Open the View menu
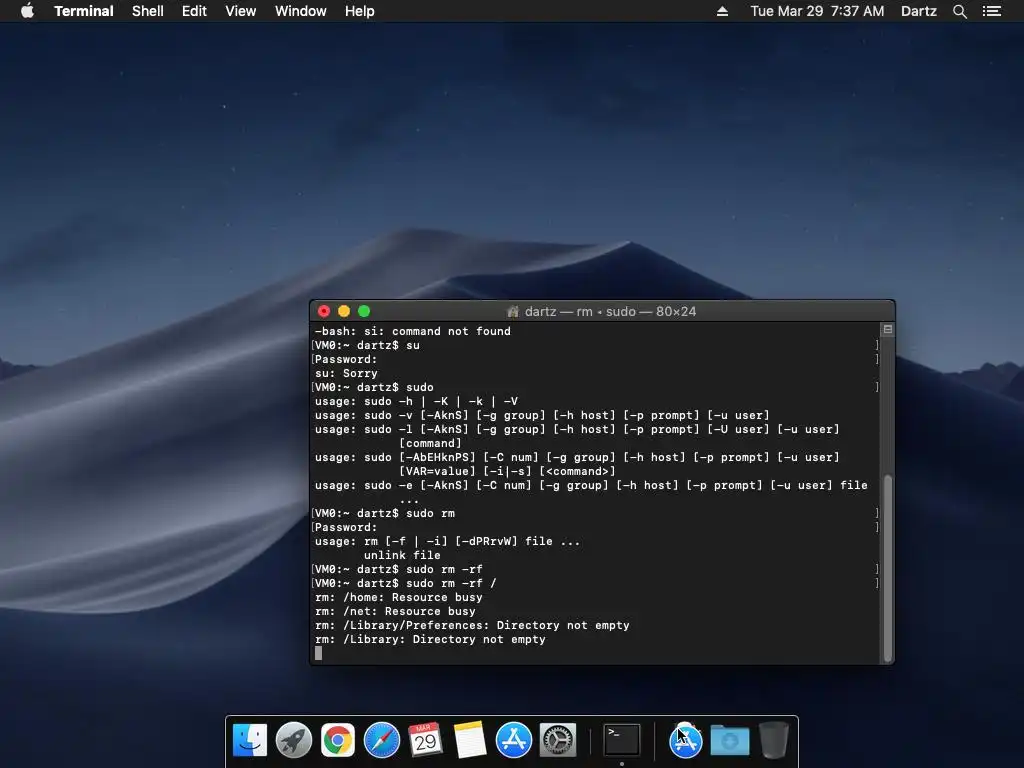The width and height of the screenshot is (1024, 768). pyautogui.click(x=240, y=11)
